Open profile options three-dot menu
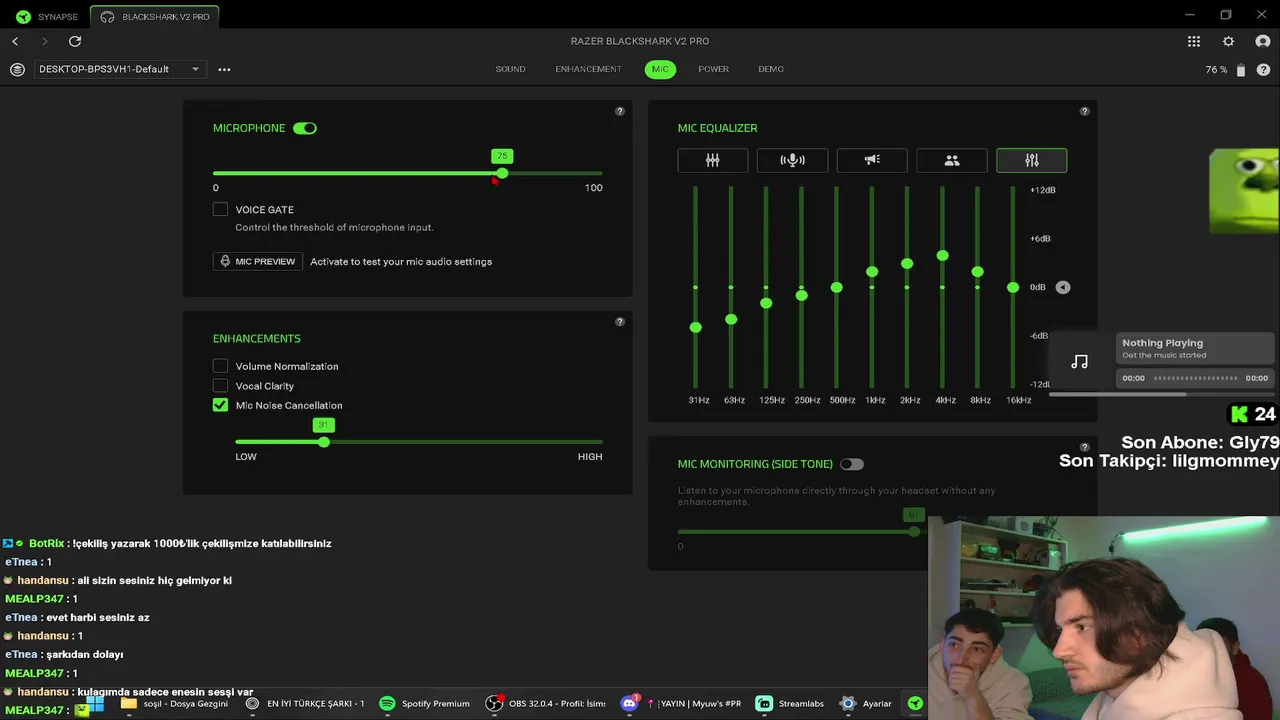Screen dimensions: 1280x720 (x=224, y=69)
